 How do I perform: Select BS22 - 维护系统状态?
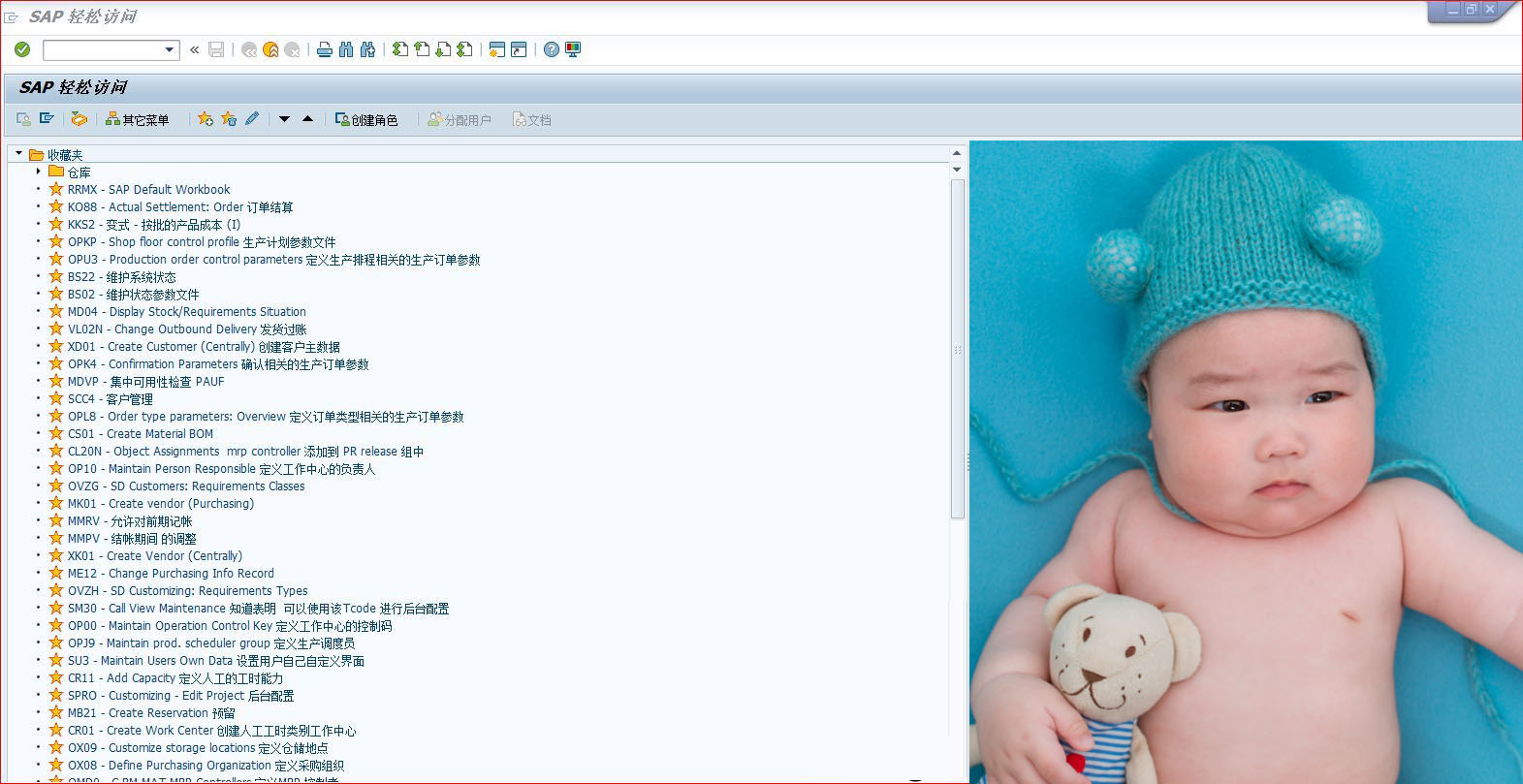pos(121,276)
